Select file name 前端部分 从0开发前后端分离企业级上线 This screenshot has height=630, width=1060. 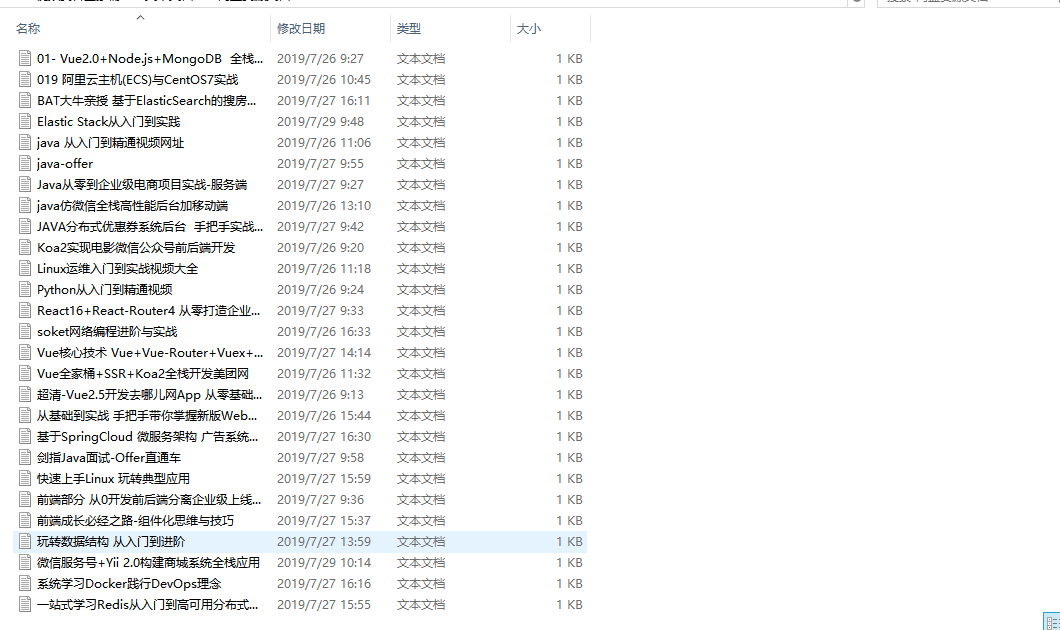149,499
